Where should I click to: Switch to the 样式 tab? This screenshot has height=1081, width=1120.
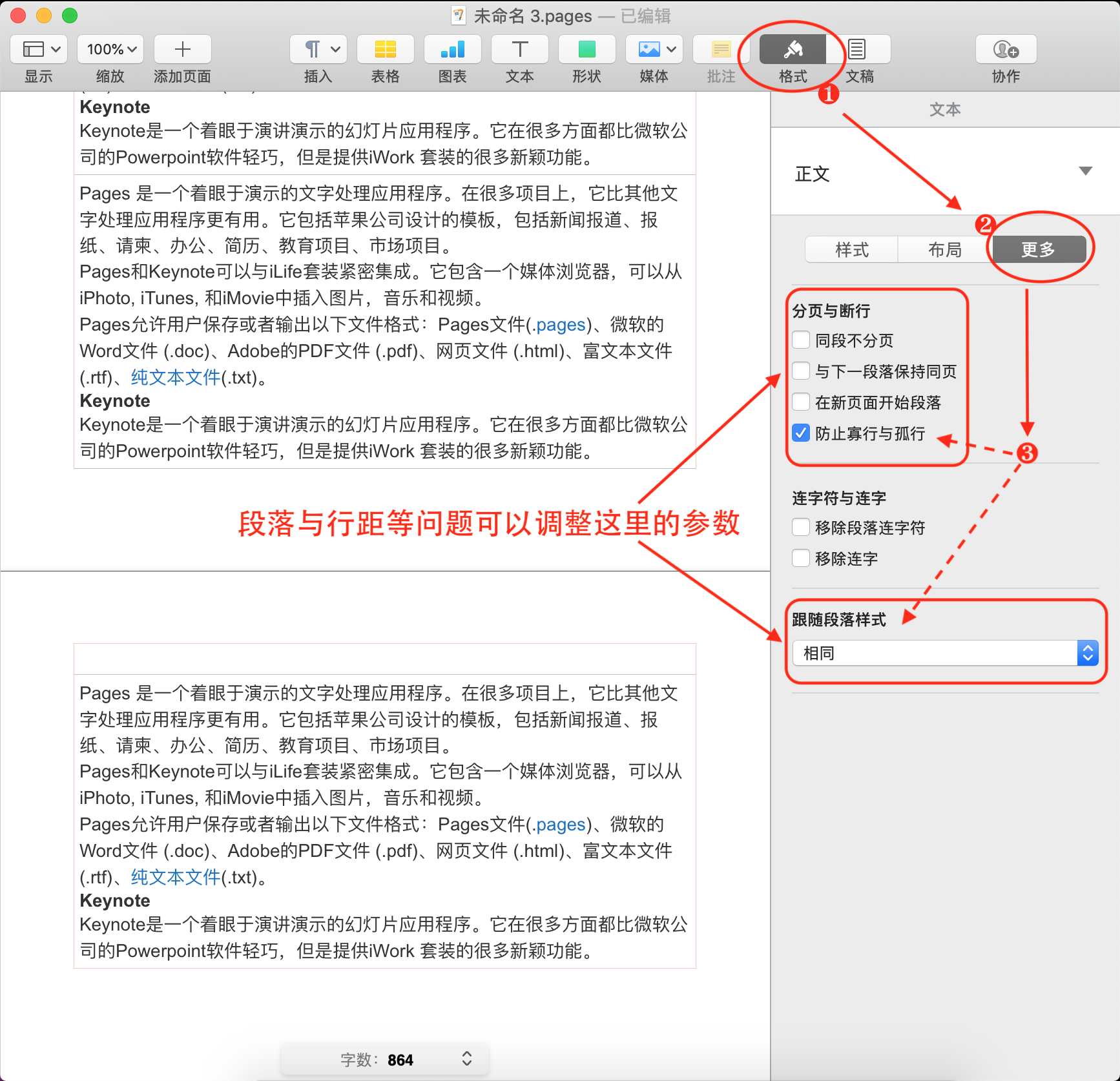click(x=851, y=249)
